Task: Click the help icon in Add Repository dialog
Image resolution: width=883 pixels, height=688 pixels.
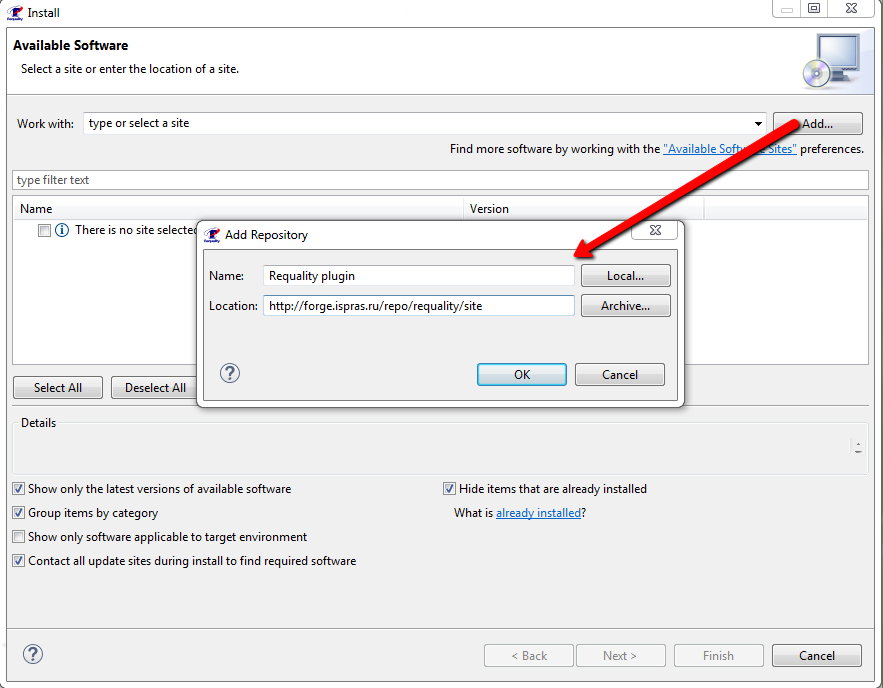Action: 230,373
